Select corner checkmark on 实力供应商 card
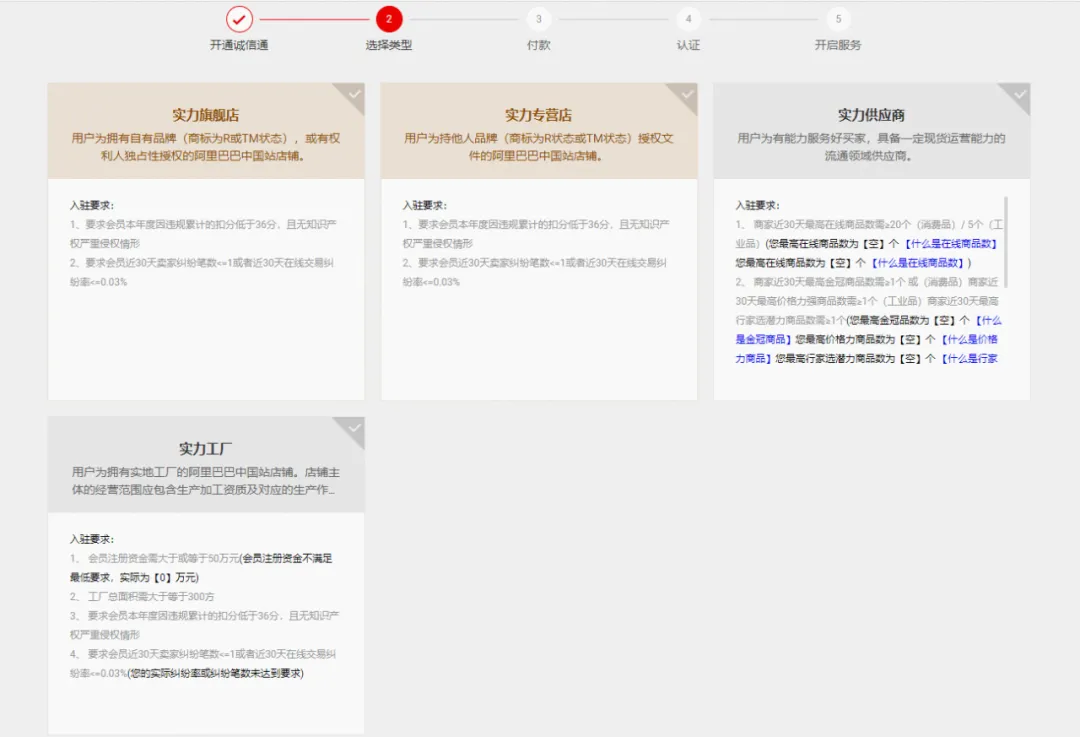The width and height of the screenshot is (1080, 737). (1019, 95)
